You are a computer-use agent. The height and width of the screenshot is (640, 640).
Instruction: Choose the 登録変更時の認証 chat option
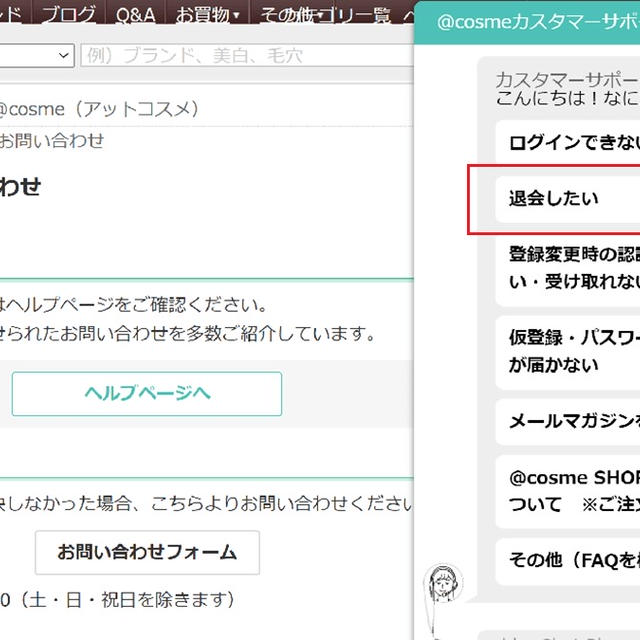pos(568,269)
